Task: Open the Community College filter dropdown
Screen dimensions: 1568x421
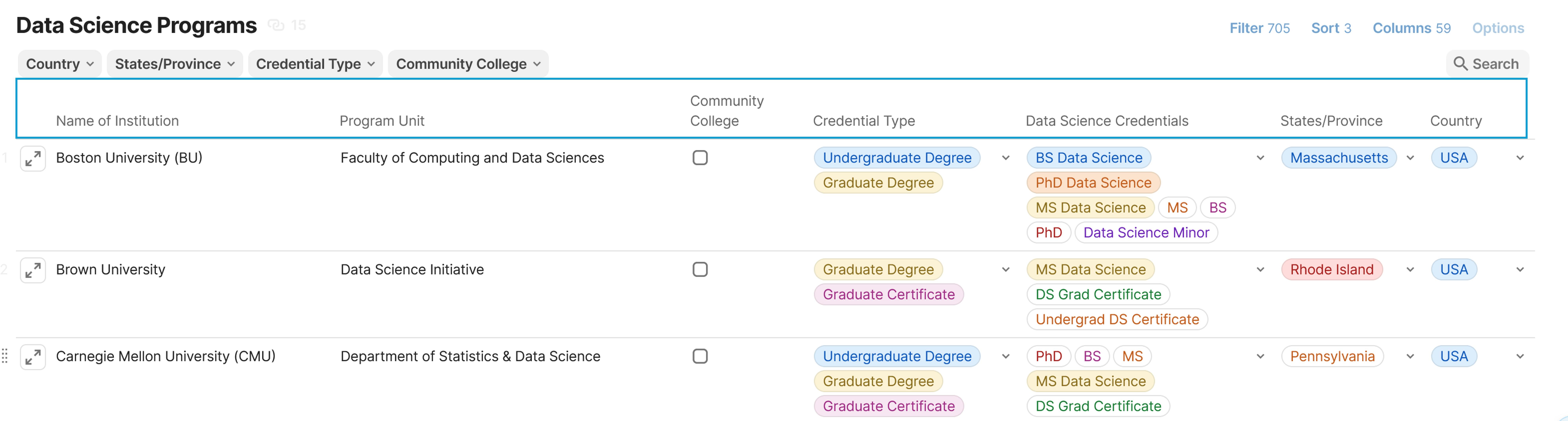Action: (467, 64)
